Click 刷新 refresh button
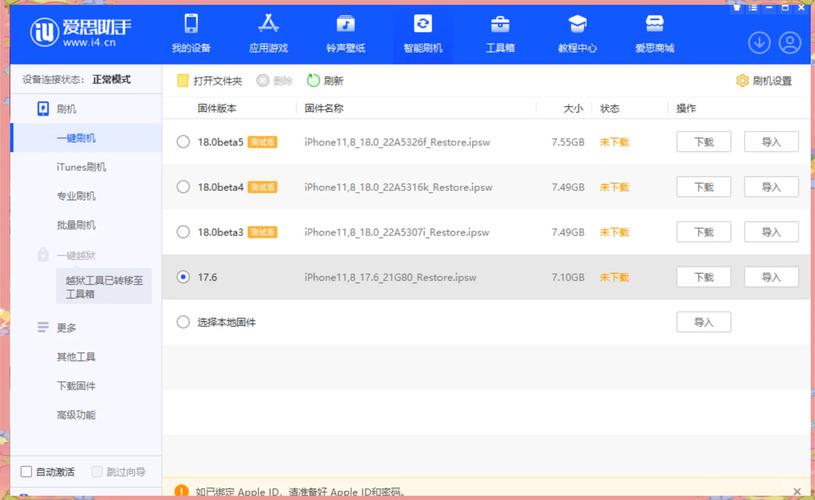 tap(325, 81)
